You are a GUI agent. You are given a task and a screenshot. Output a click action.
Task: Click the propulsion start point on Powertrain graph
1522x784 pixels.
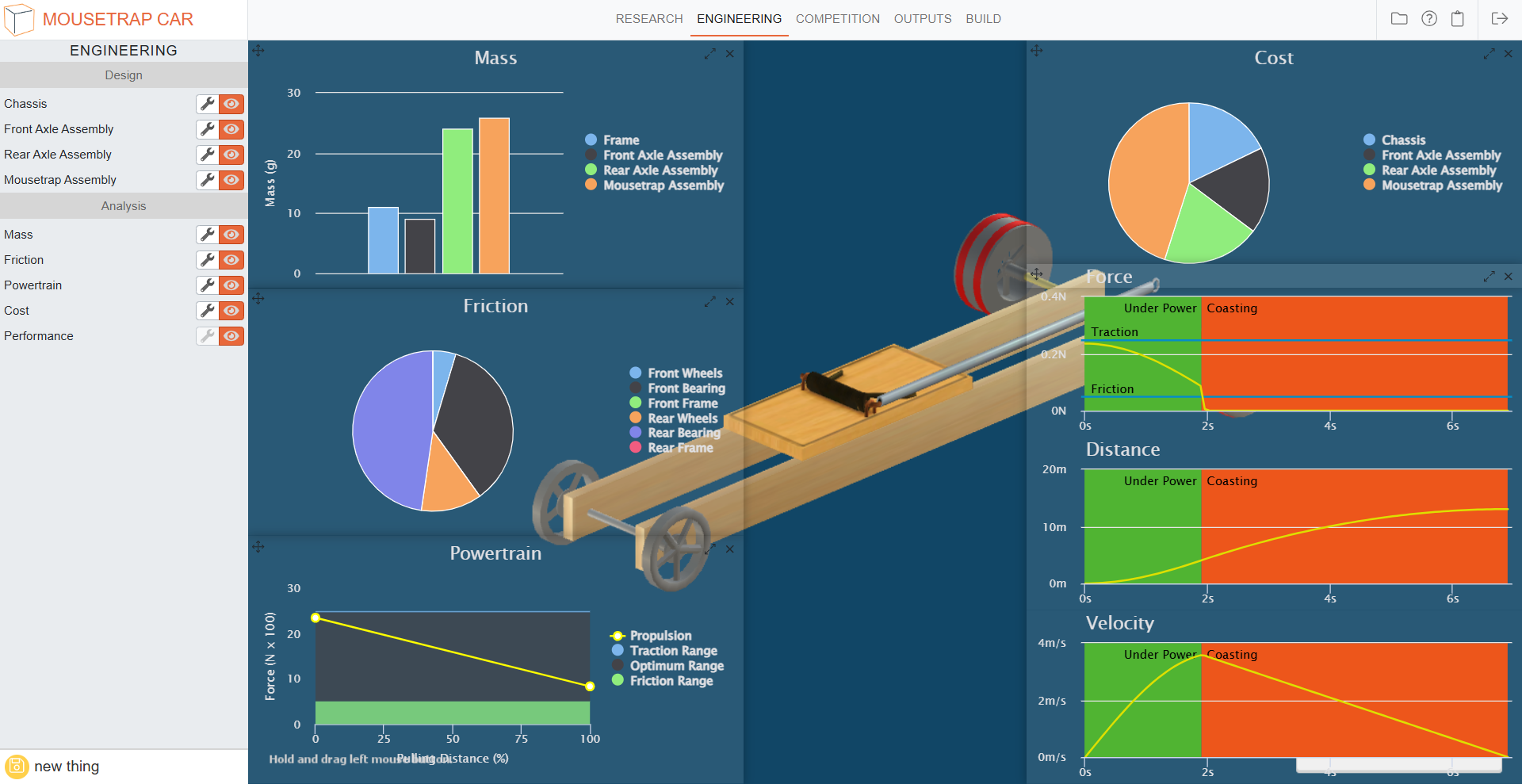click(x=315, y=618)
